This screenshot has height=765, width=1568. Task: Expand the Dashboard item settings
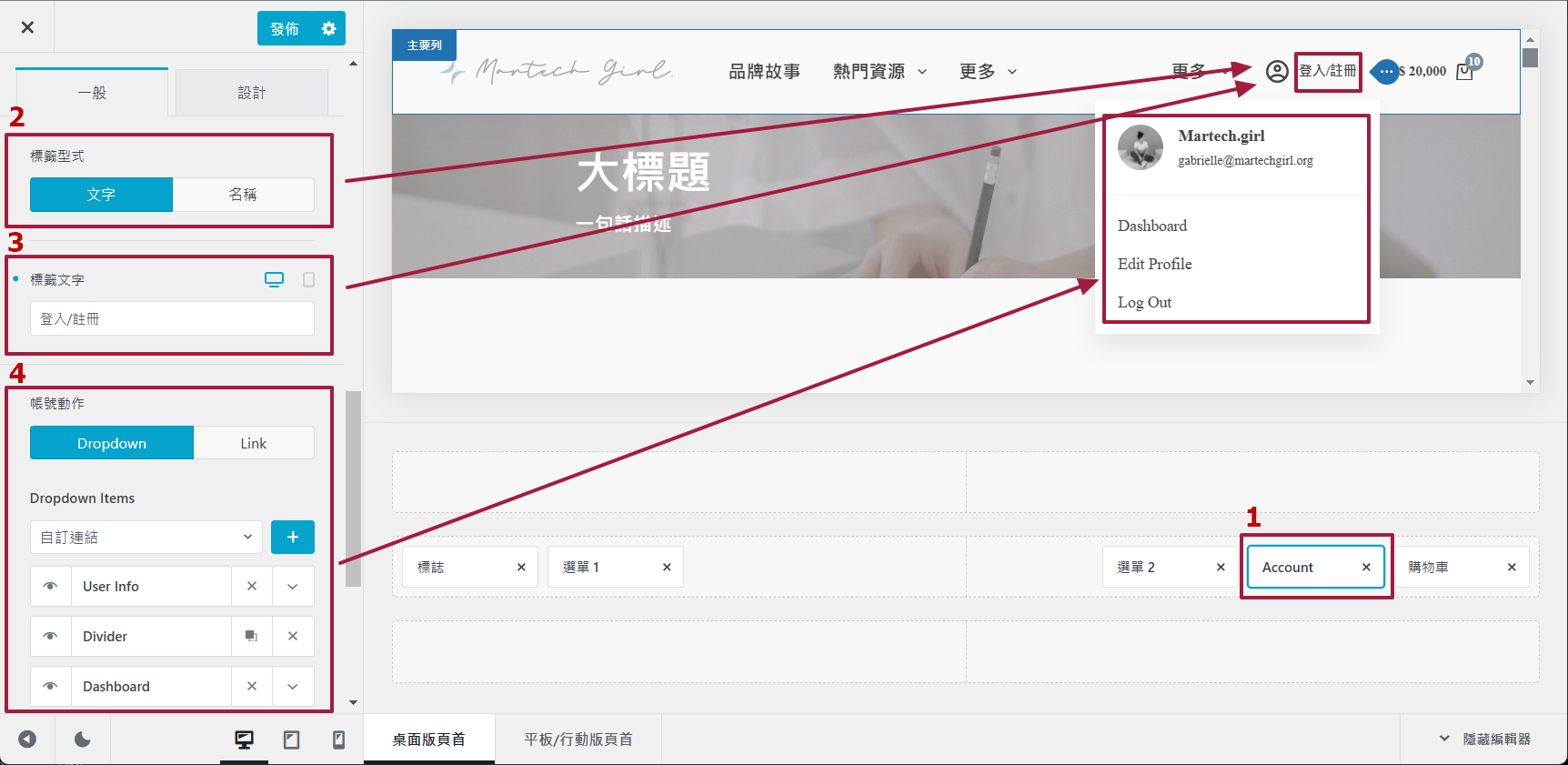pyautogui.click(x=293, y=687)
